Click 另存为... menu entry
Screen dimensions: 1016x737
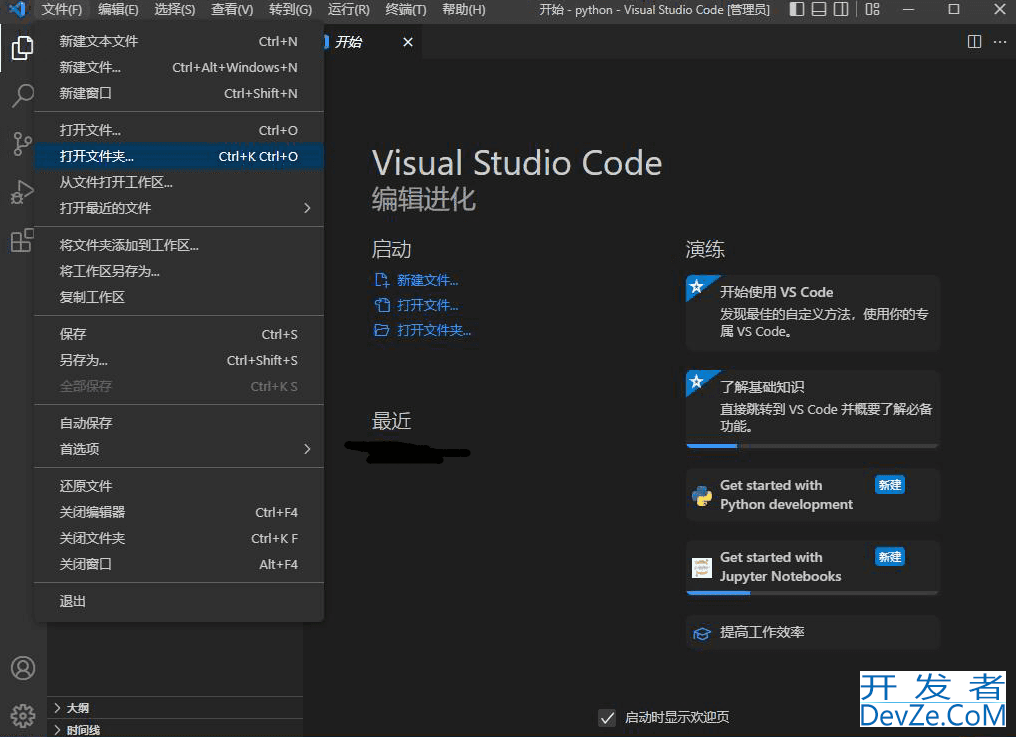179,360
